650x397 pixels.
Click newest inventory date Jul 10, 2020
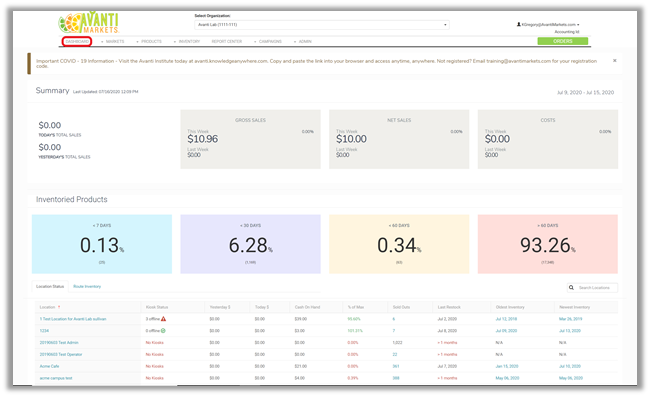click(570, 366)
